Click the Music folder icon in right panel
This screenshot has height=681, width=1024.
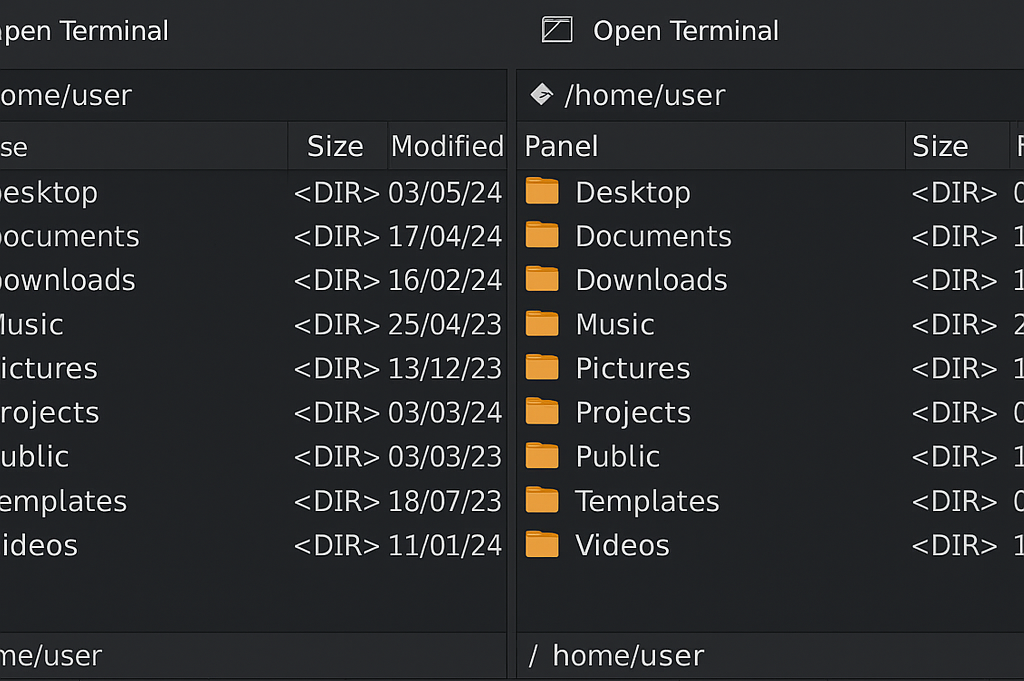[x=542, y=323]
